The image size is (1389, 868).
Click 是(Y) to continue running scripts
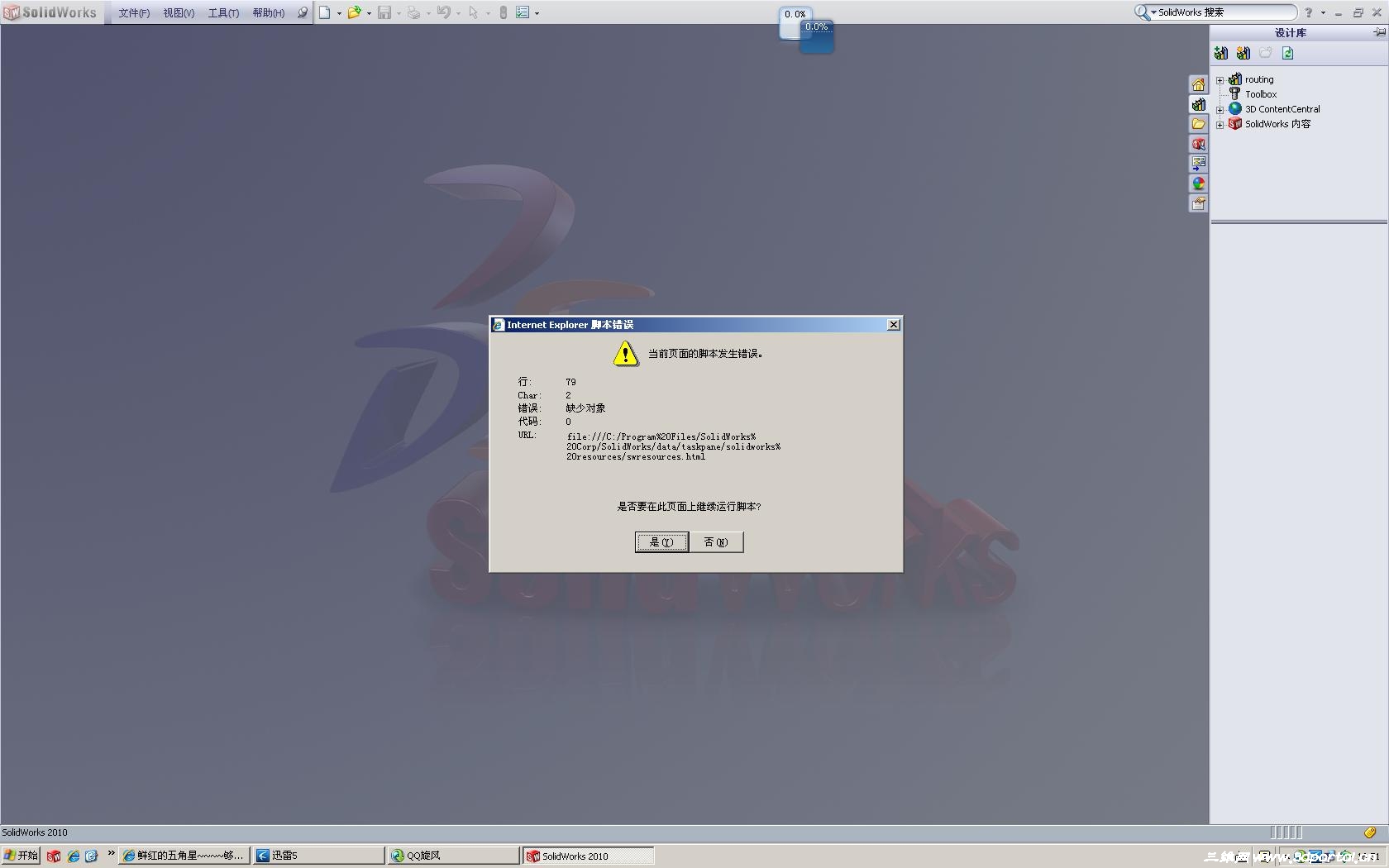pyautogui.click(x=661, y=542)
